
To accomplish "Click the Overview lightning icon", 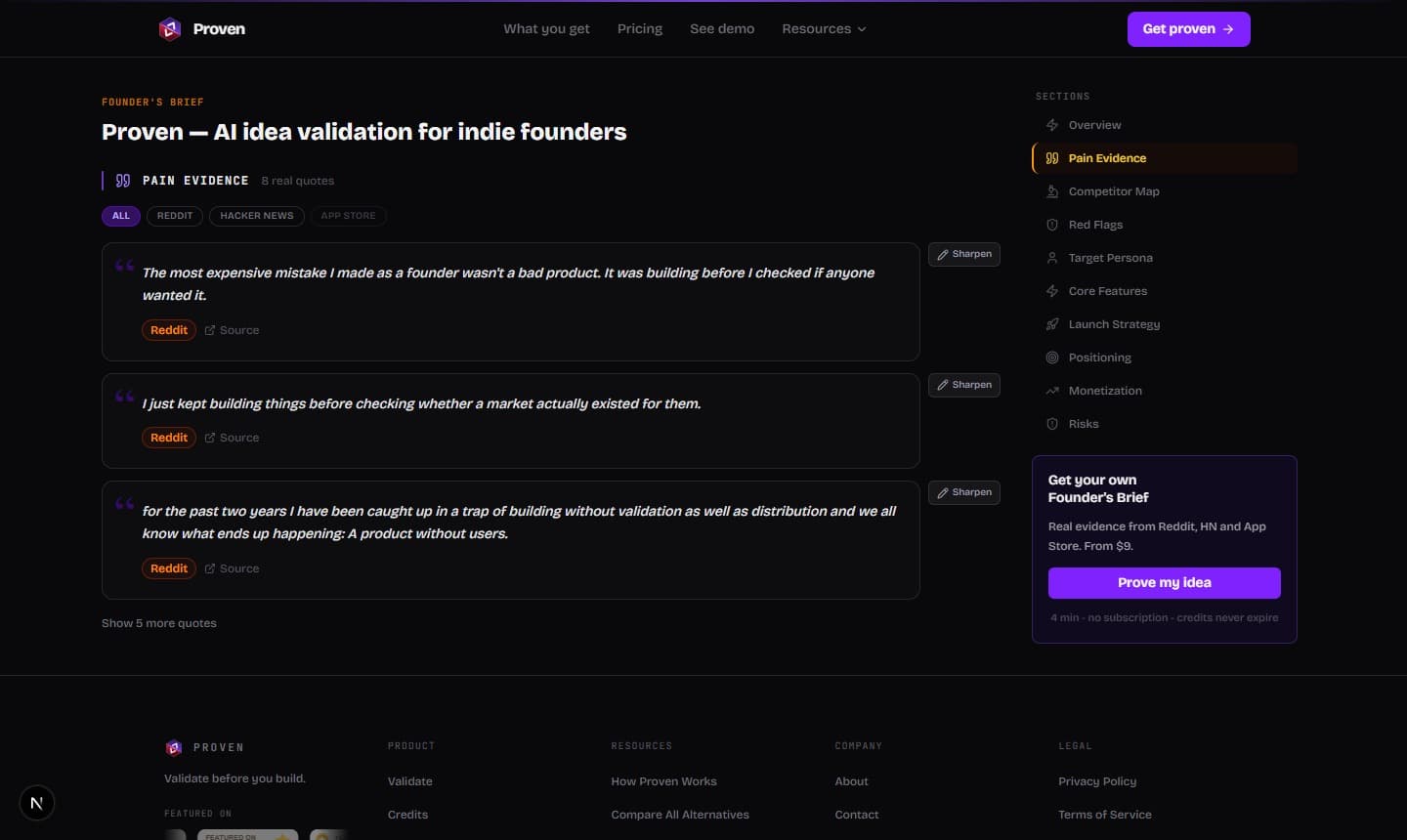I will coord(1052,125).
